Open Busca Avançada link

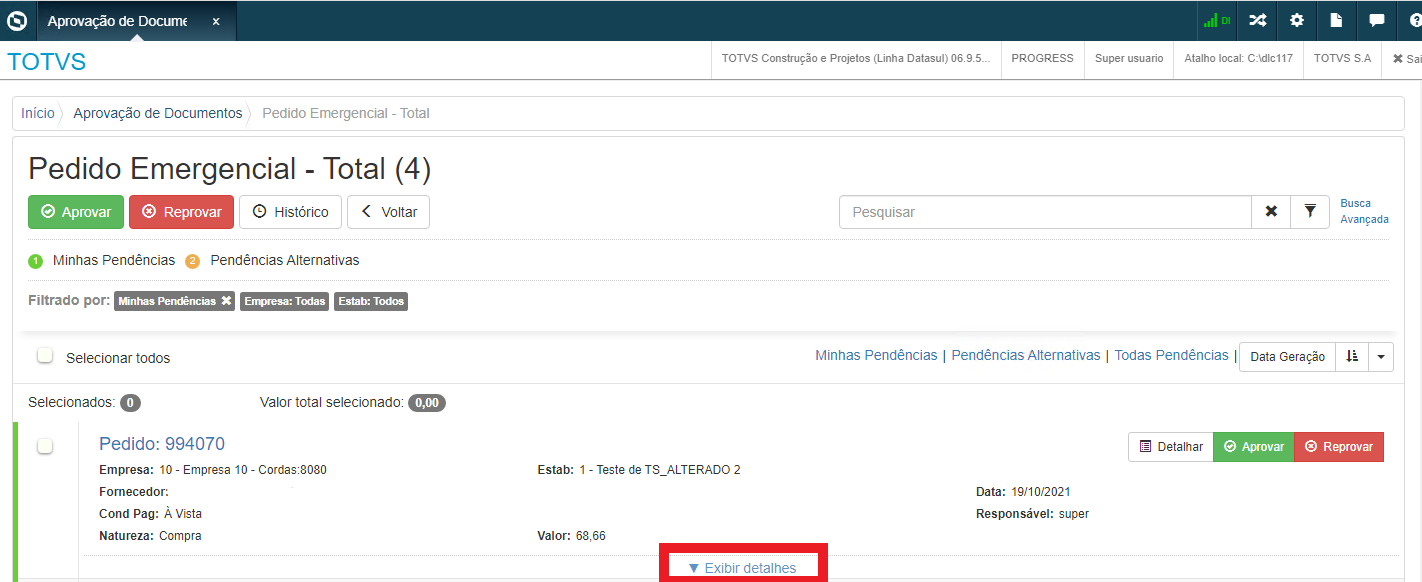click(x=1364, y=211)
